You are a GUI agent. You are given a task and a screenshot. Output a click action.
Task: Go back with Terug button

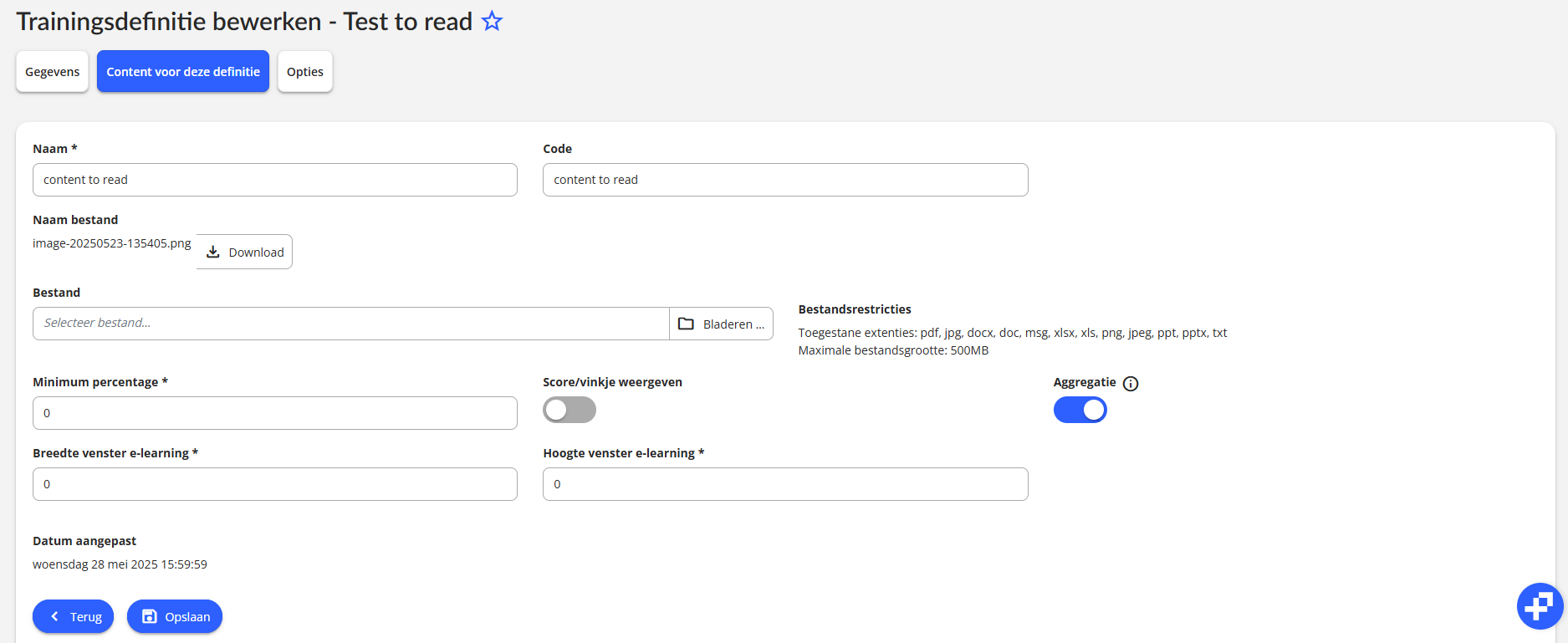(x=74, y=616)
